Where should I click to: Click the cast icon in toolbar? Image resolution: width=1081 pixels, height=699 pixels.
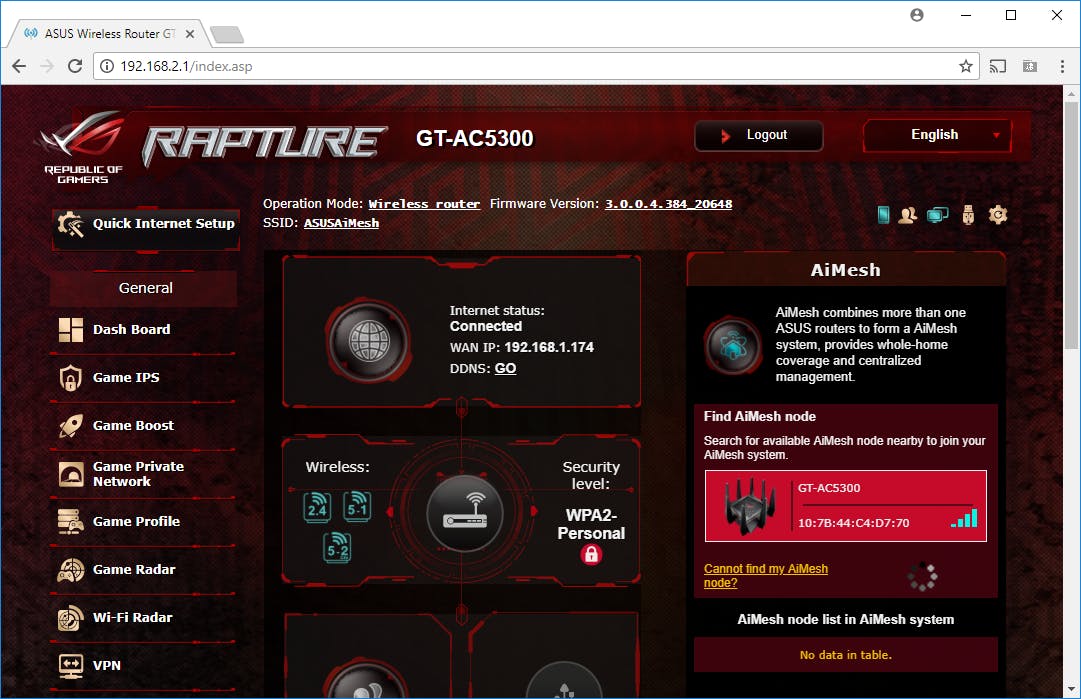(x=998, y=66)
